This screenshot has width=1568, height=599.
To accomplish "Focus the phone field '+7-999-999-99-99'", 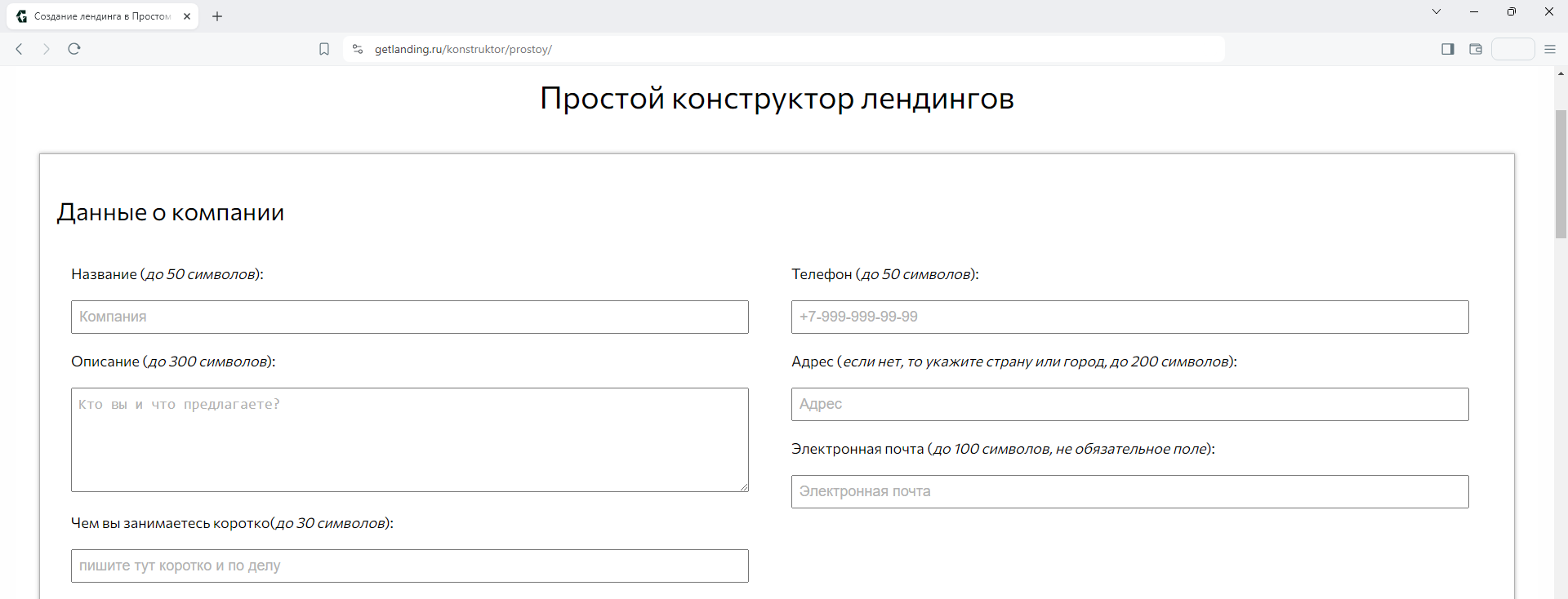I will pyautogui.click(x=1130, y=317).
